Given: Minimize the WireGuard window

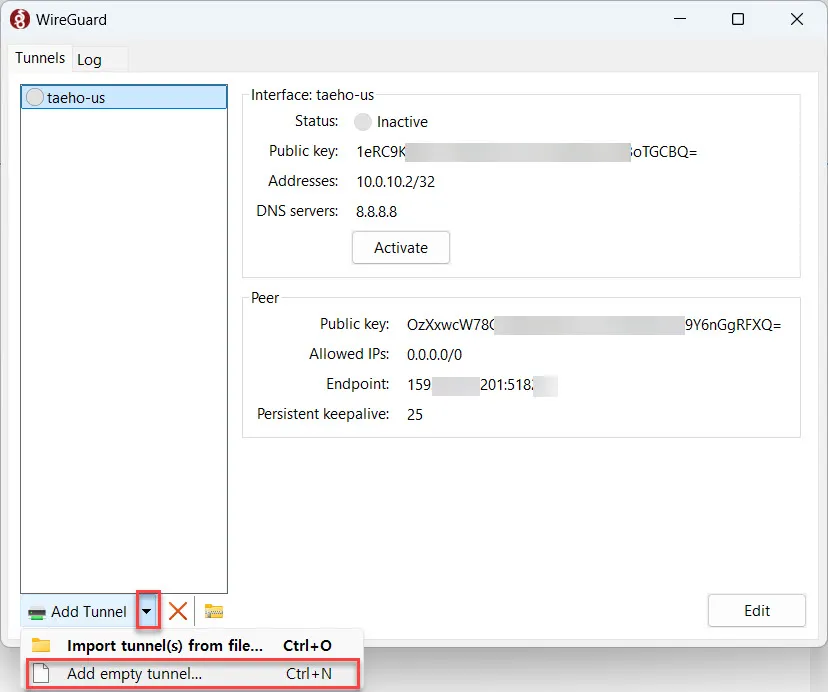Looking at the screenshot, I should click(680, 19).
